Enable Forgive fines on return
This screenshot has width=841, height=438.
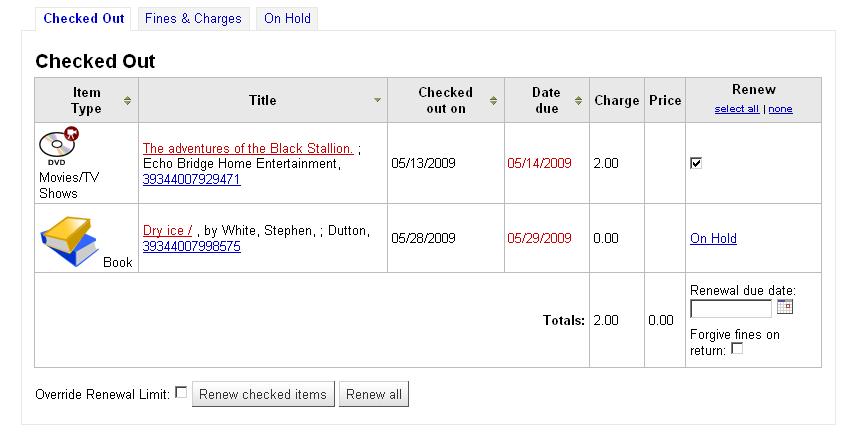point(737,349)
